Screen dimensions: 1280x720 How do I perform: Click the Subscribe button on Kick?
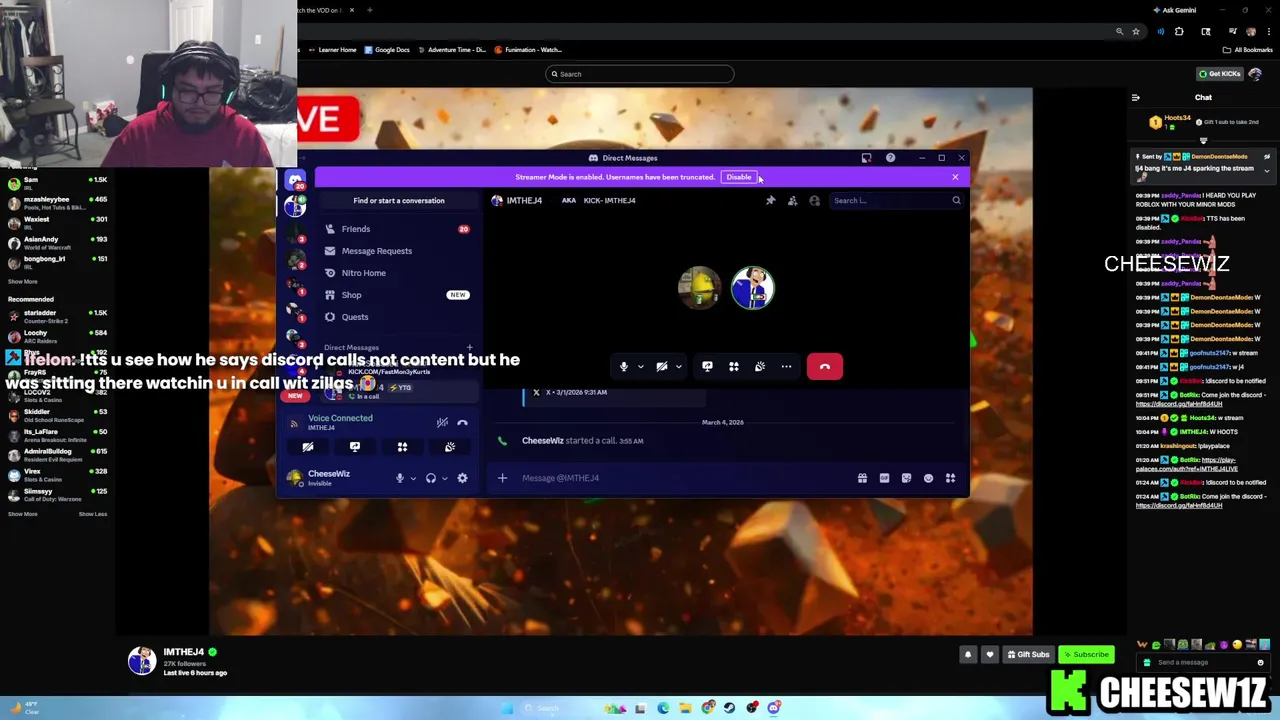pos(1086,655)
